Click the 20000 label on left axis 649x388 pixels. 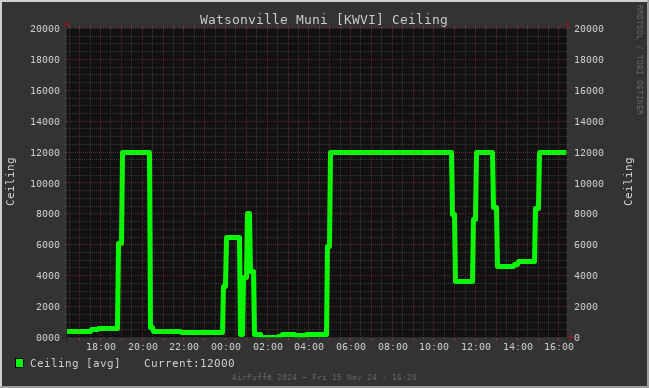[45, 29]
